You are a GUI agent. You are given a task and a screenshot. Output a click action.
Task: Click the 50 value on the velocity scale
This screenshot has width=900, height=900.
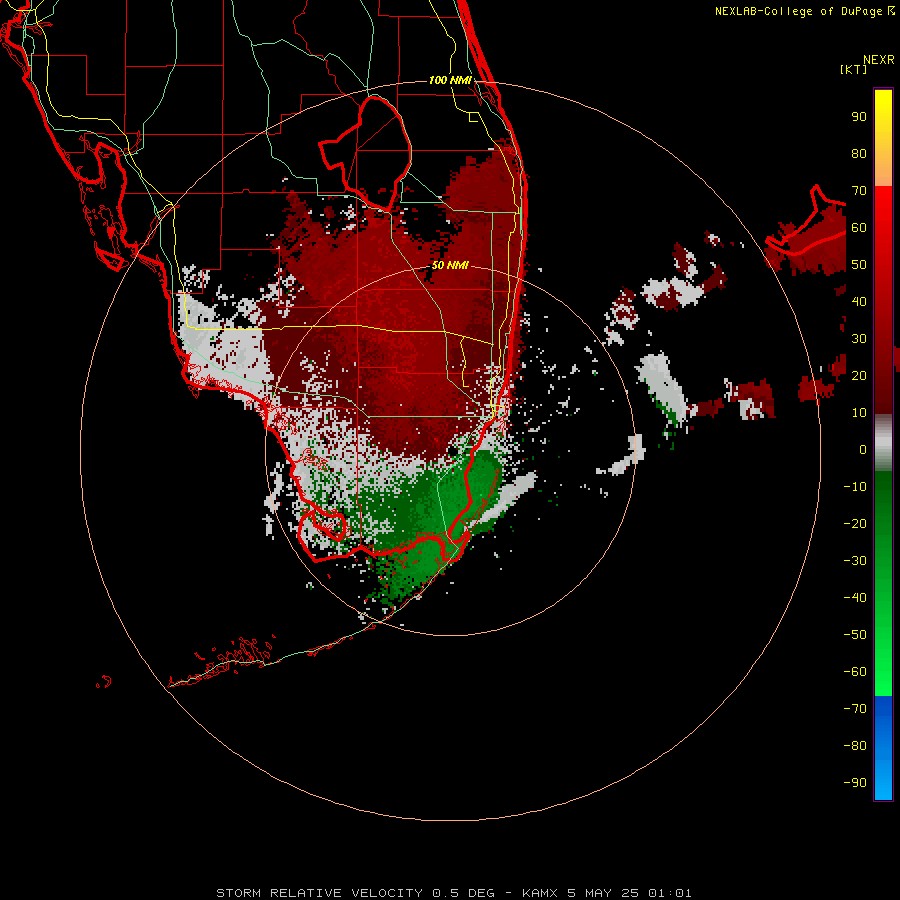click(859, 265)
